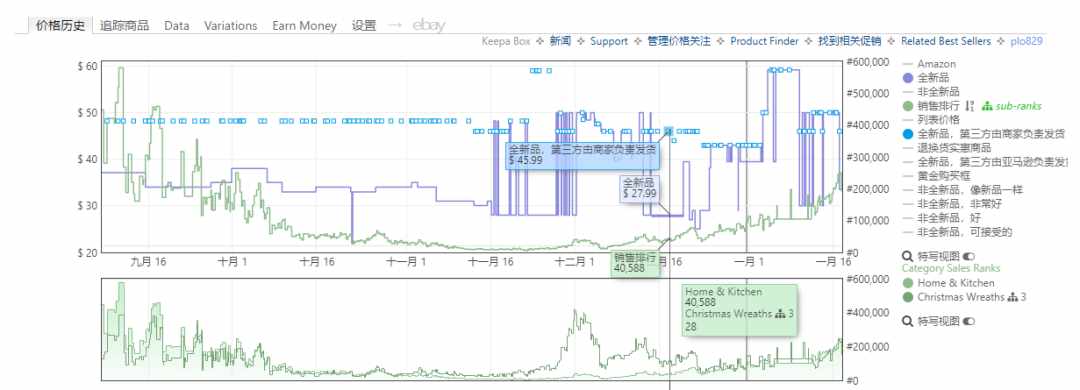
Task: Click the sales rank sort icon
Action: (969, 105)
